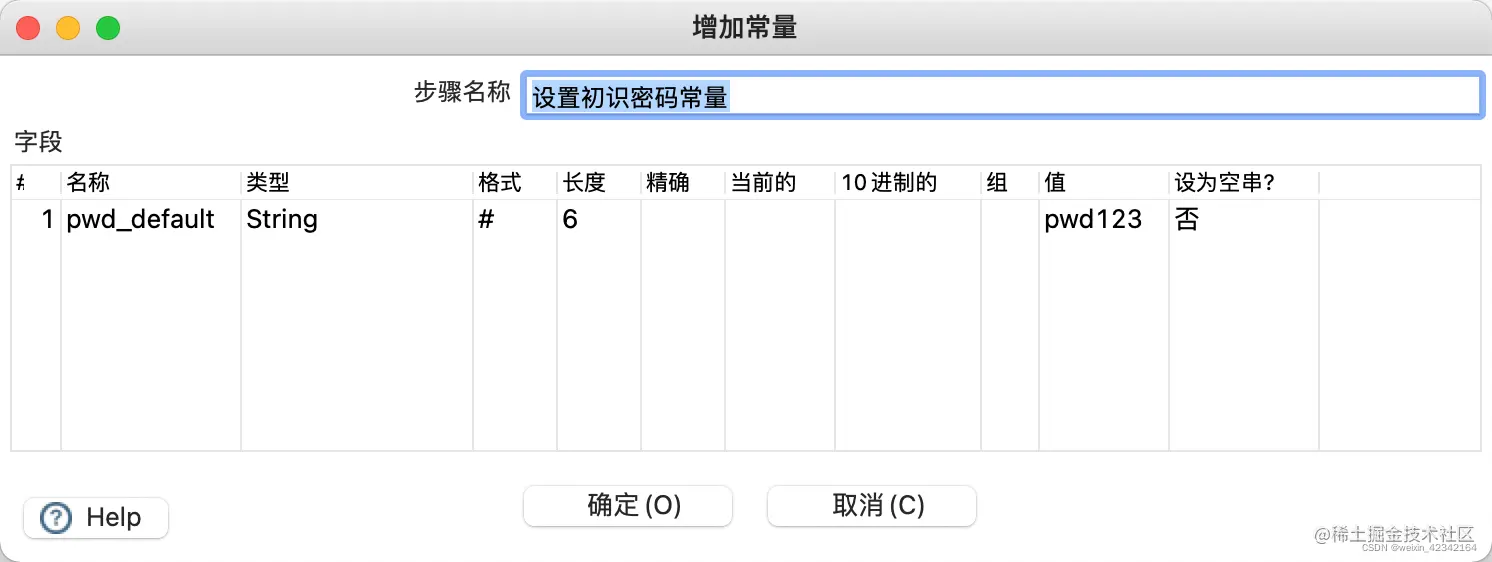Select the String type cell

(357, 219)
